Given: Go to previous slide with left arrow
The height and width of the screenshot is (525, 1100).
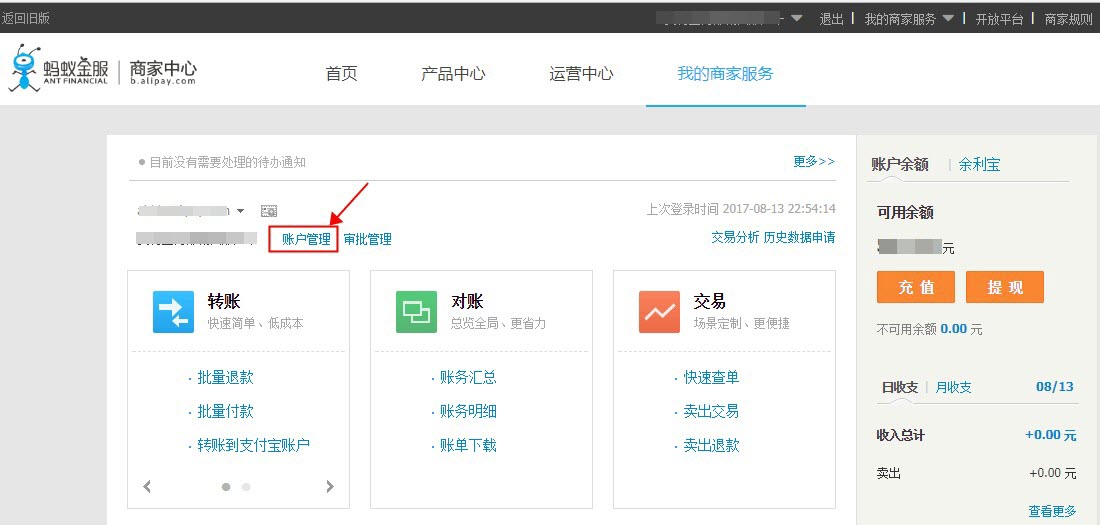Looking at the screenshot, I should tap(147, 486).
